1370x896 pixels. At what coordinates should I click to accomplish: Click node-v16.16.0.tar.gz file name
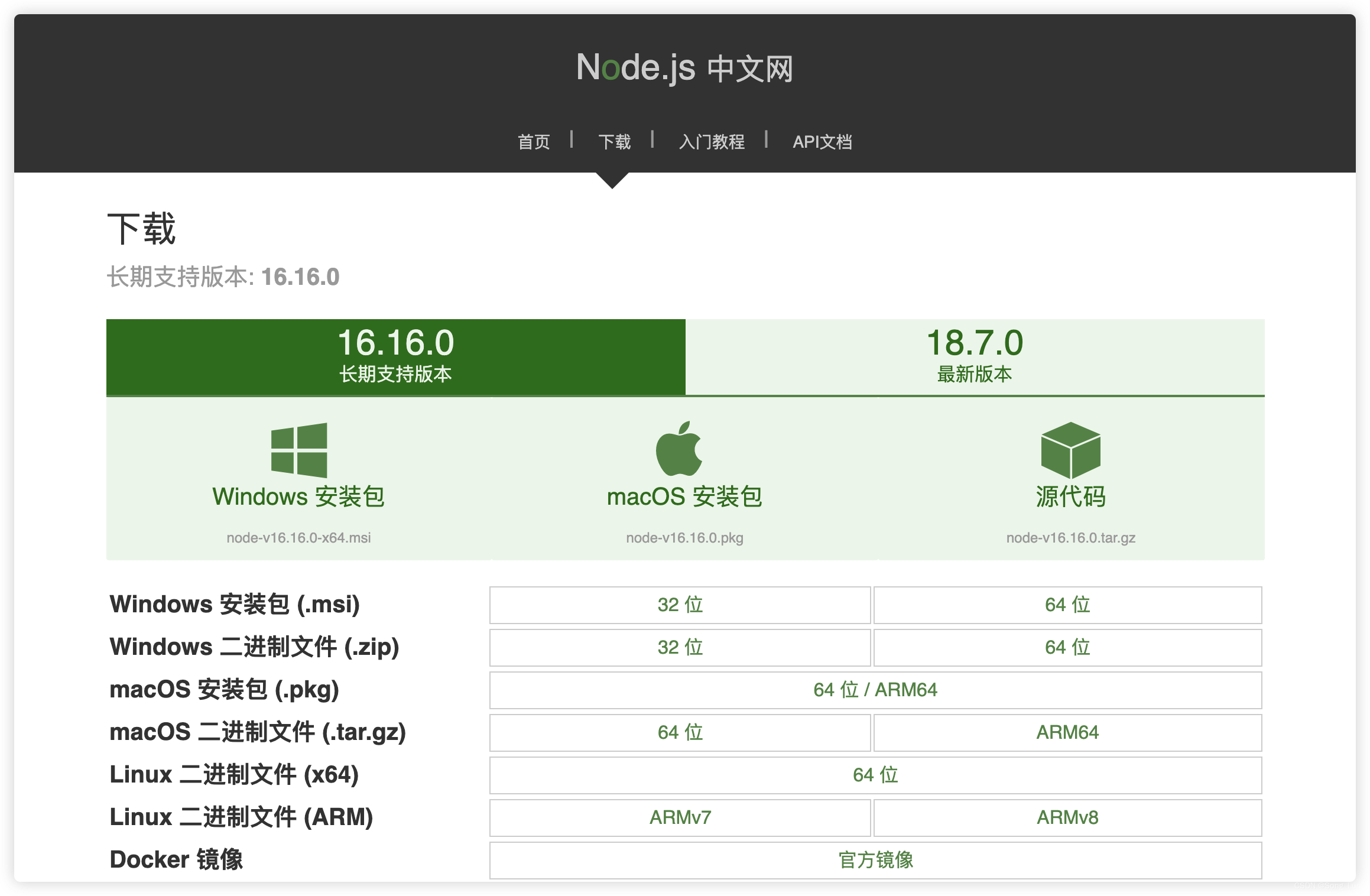[x=1070, y=538]
